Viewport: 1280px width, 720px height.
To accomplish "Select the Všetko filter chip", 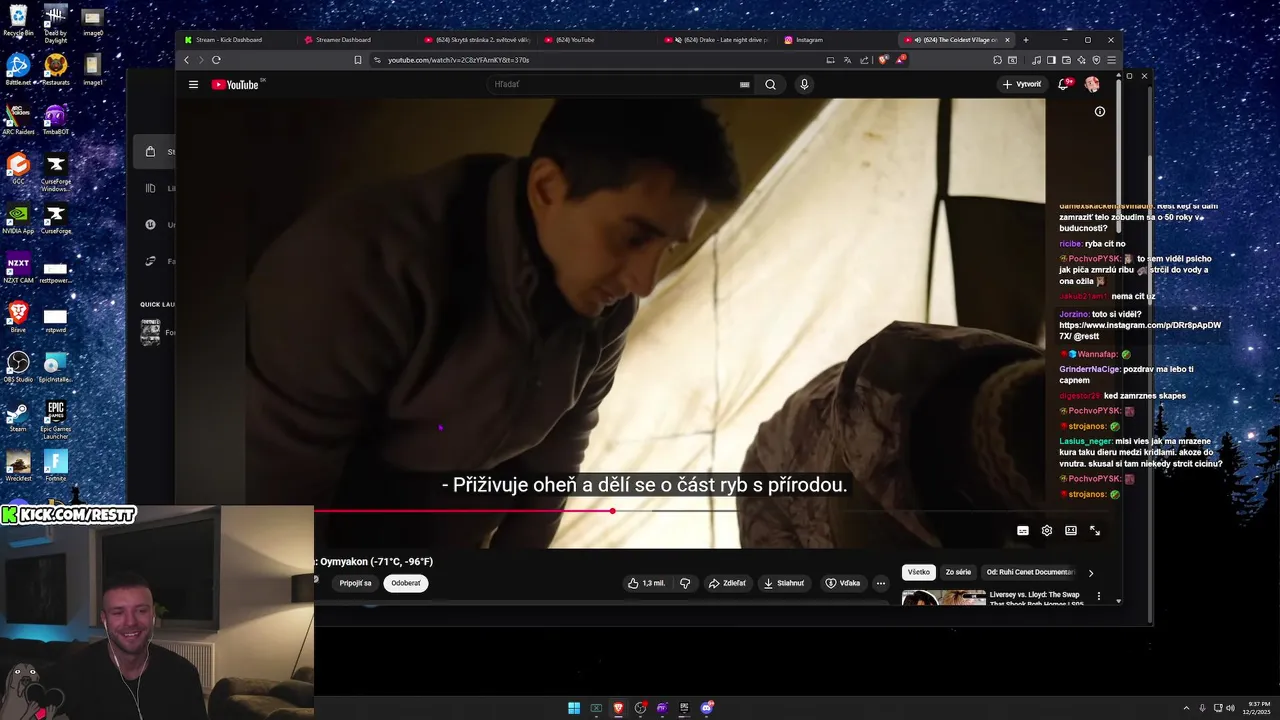I will click(x=919, y=572).
